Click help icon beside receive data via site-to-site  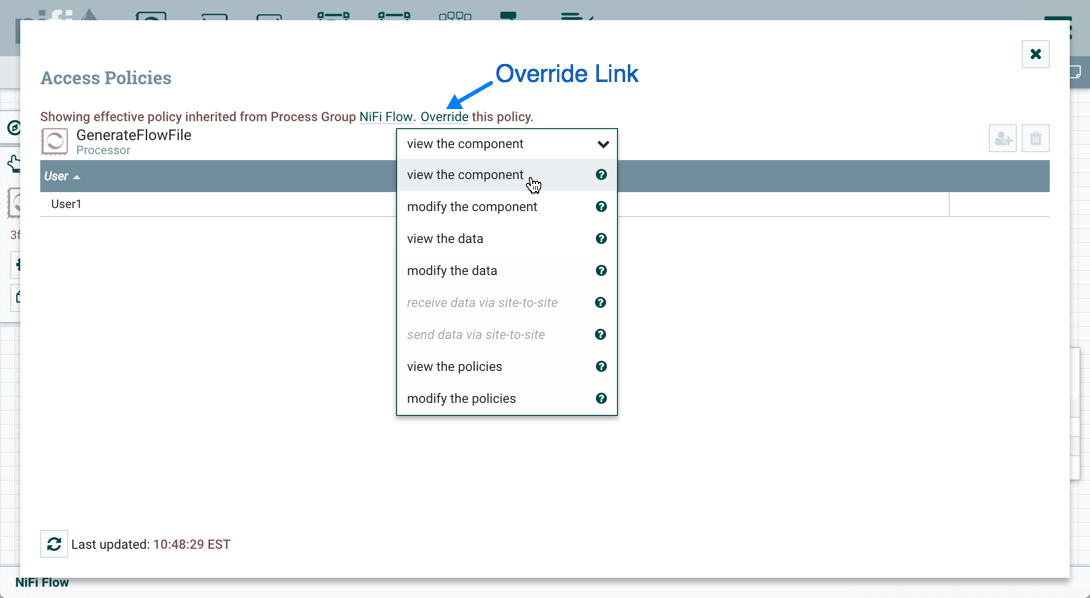[601, 303]
